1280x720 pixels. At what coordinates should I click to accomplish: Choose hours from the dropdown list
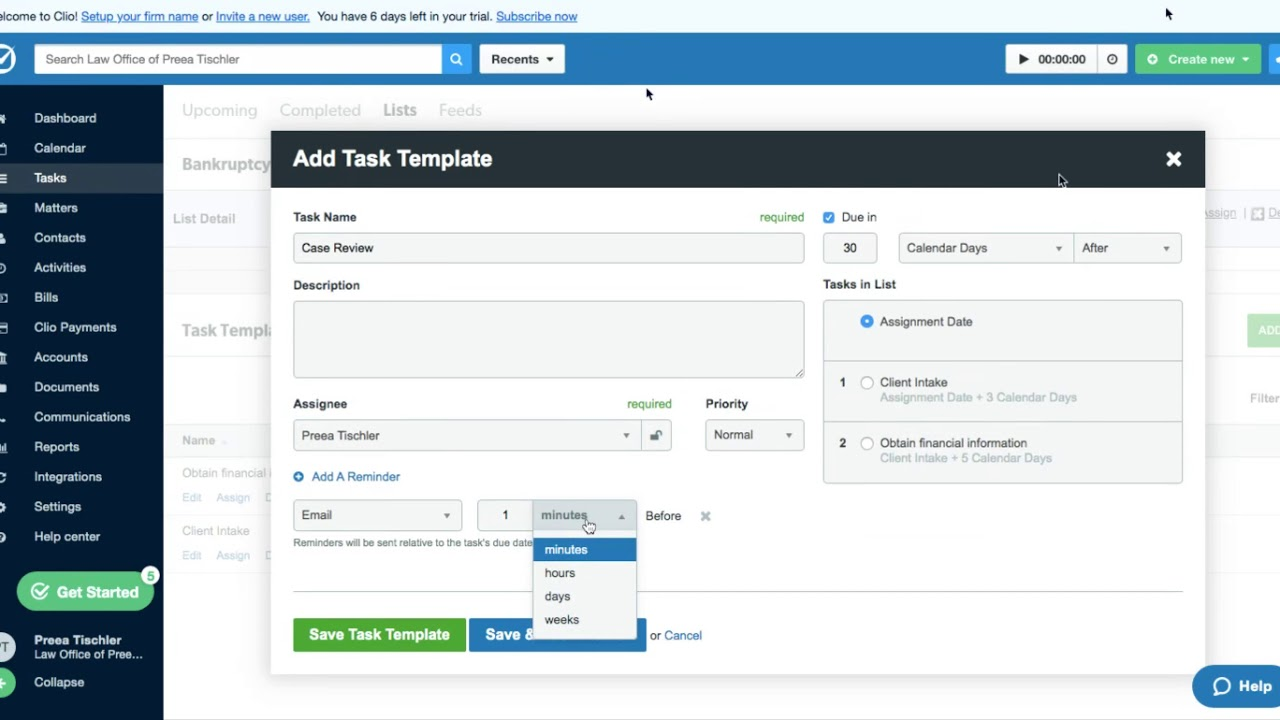tap(585, 573)
